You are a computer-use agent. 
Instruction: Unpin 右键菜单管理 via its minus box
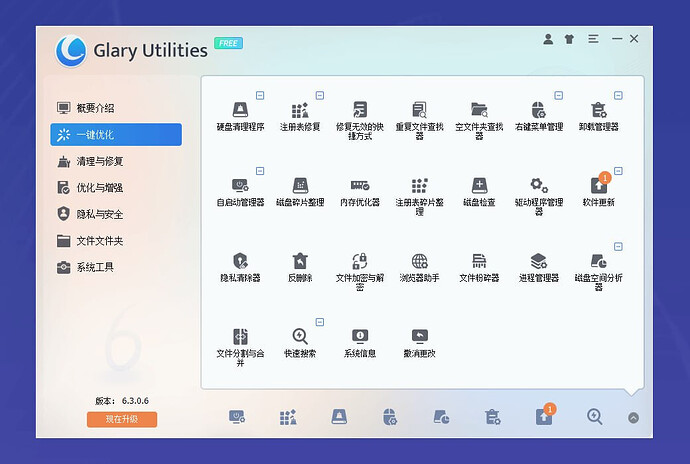click(558, 96)
